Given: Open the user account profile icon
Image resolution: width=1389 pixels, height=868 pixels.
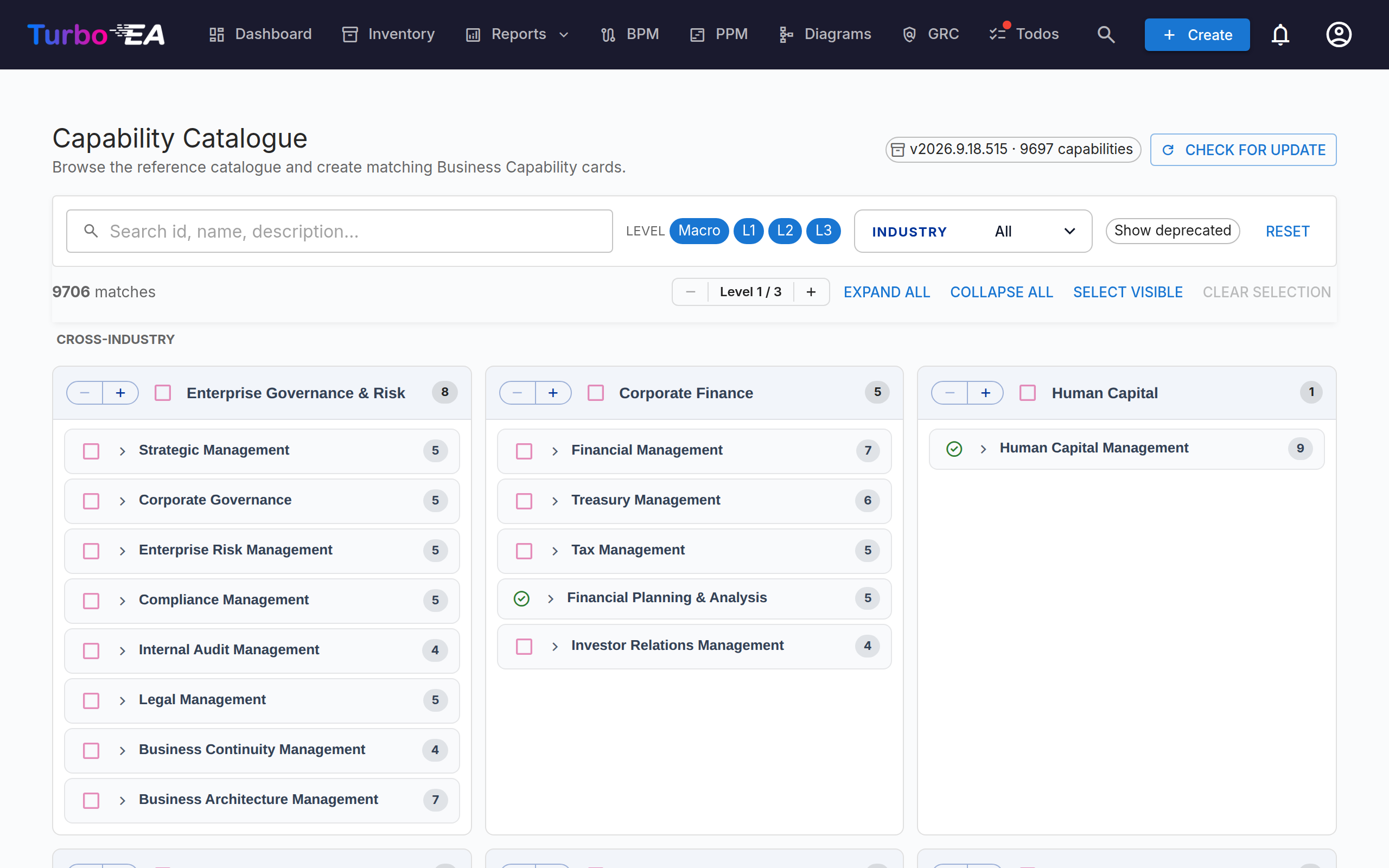Looking at the screenshot, I should point(1339,34).
